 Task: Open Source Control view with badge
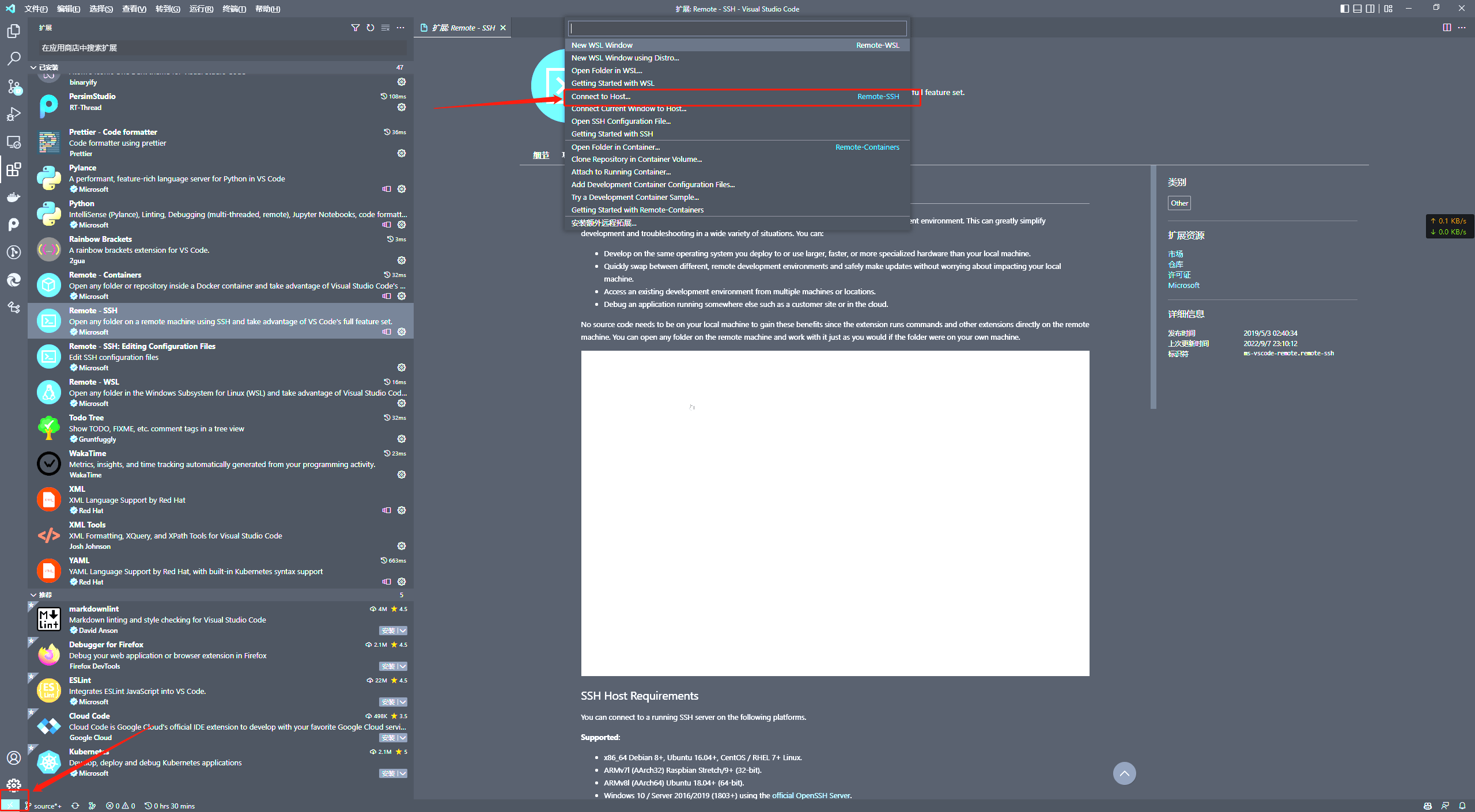pyautogui.click(x=14, y=86)
